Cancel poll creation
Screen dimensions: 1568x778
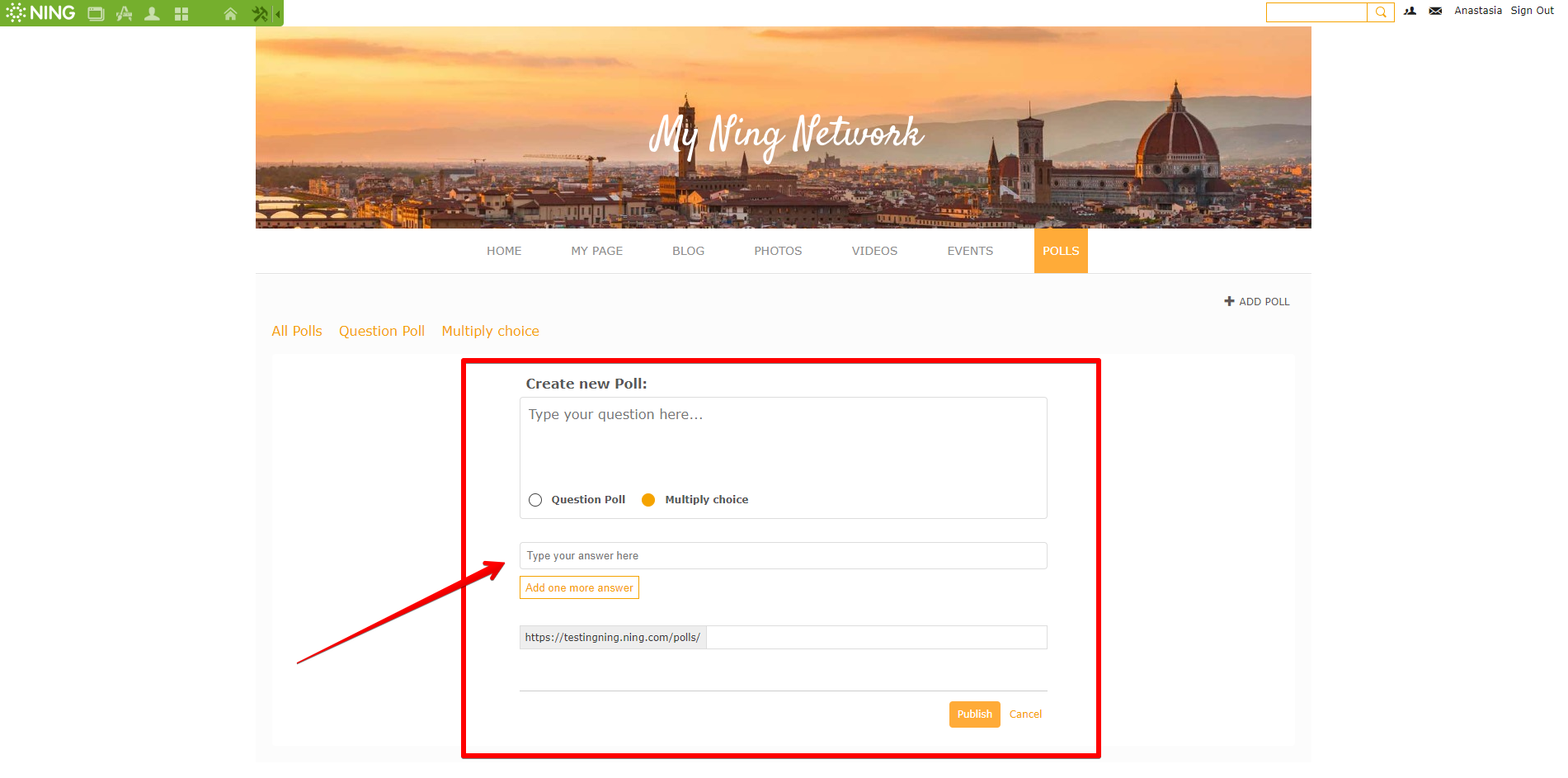click(1025, 714)
